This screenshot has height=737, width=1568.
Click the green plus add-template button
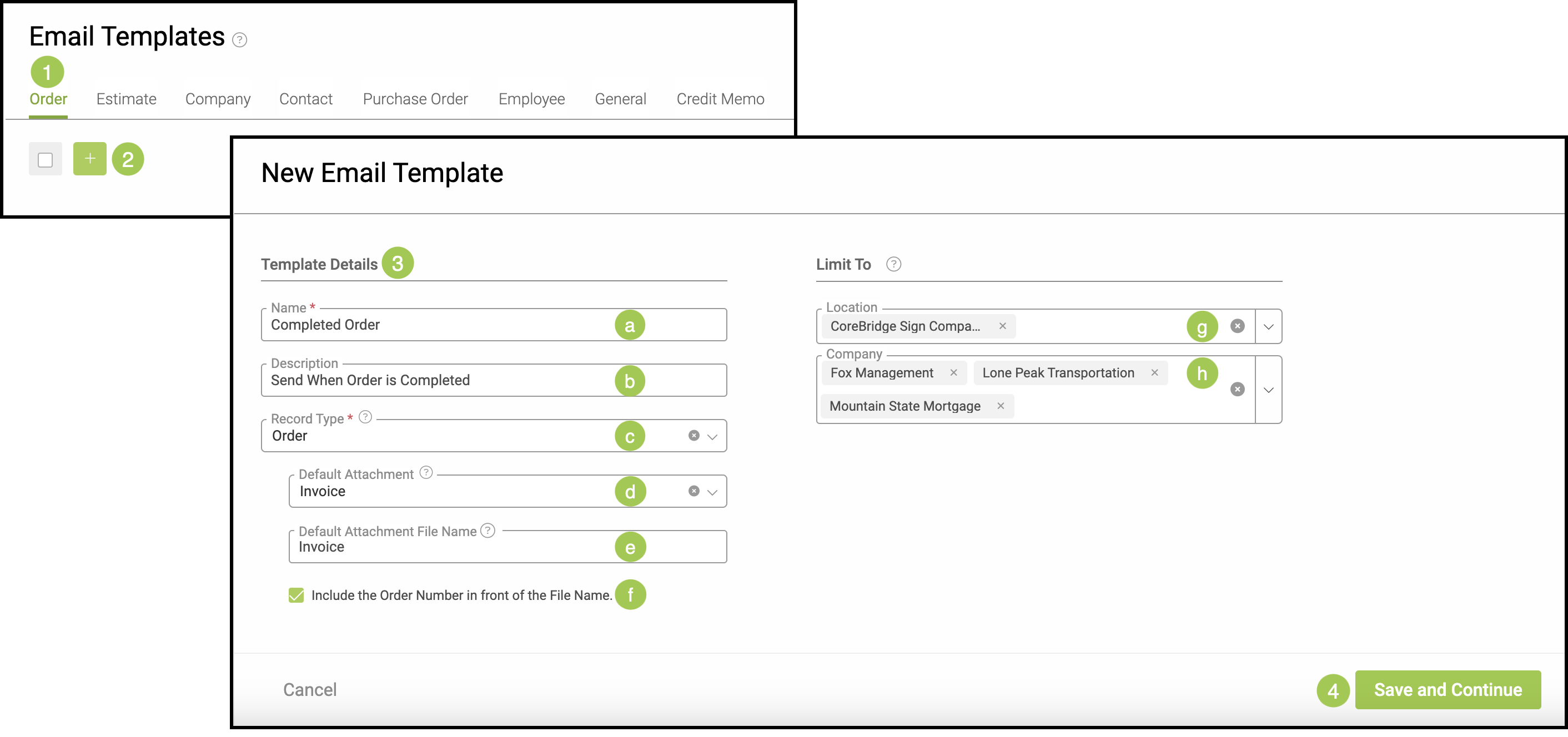click(89, 159)
